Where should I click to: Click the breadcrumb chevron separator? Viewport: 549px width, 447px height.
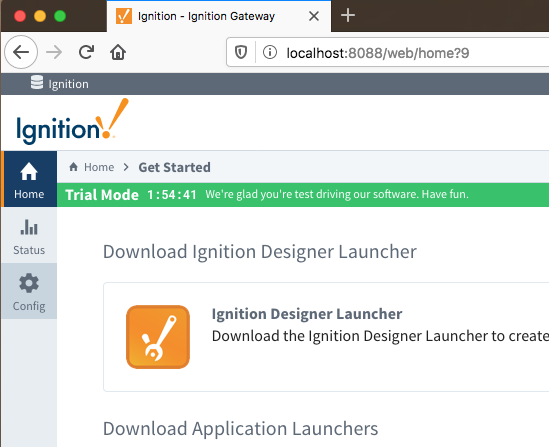[126, 167]
